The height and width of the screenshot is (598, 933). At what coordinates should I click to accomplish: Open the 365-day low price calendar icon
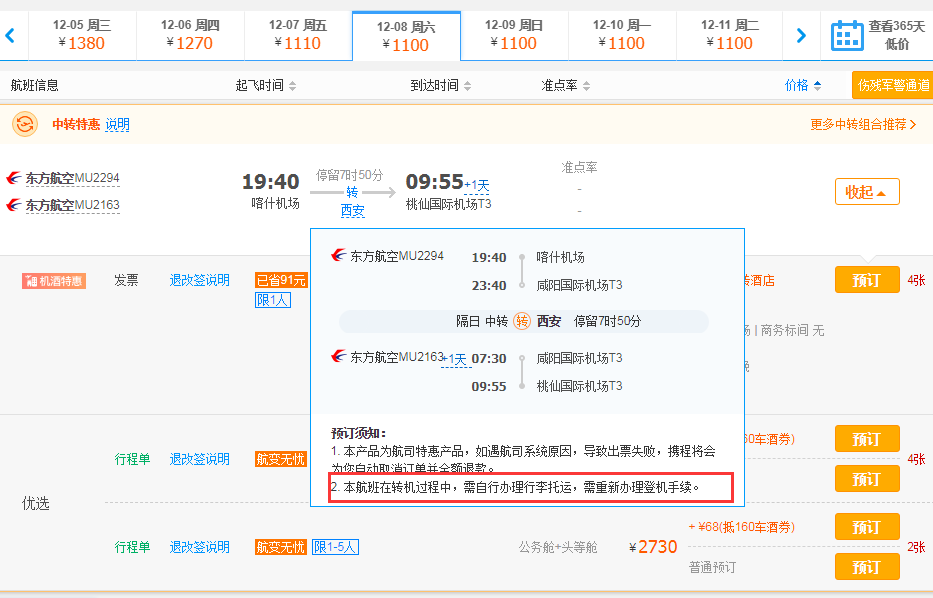point(847,35)
